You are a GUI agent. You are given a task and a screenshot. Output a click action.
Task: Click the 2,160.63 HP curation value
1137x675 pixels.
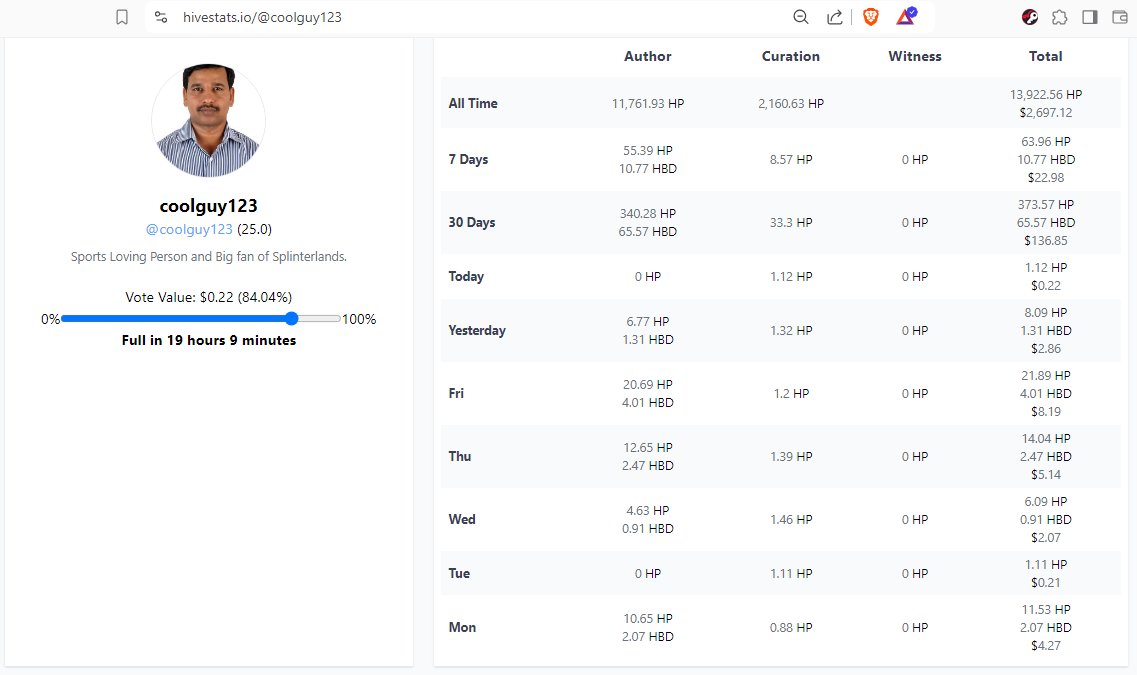click(790, 104)
